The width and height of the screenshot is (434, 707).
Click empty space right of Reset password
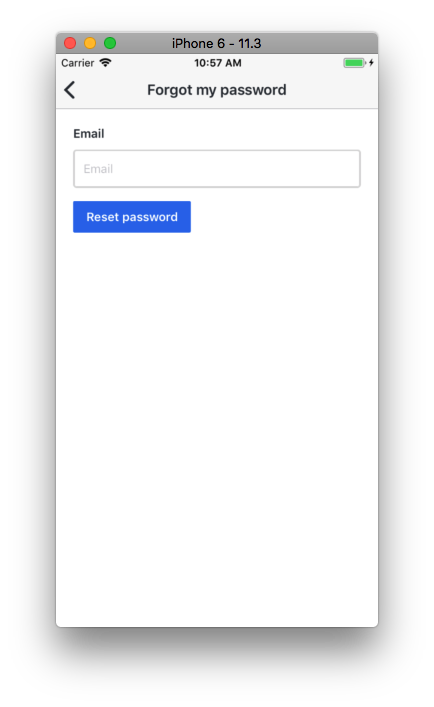pyautogui.click(x=279, y=217)
